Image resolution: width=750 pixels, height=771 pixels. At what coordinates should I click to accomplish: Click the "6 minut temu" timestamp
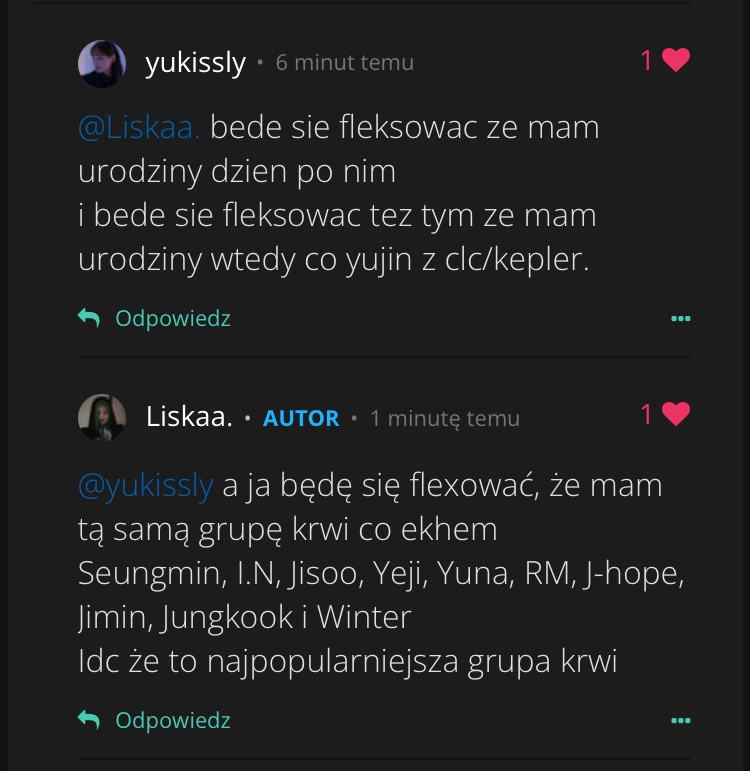[x=344, y=63]
